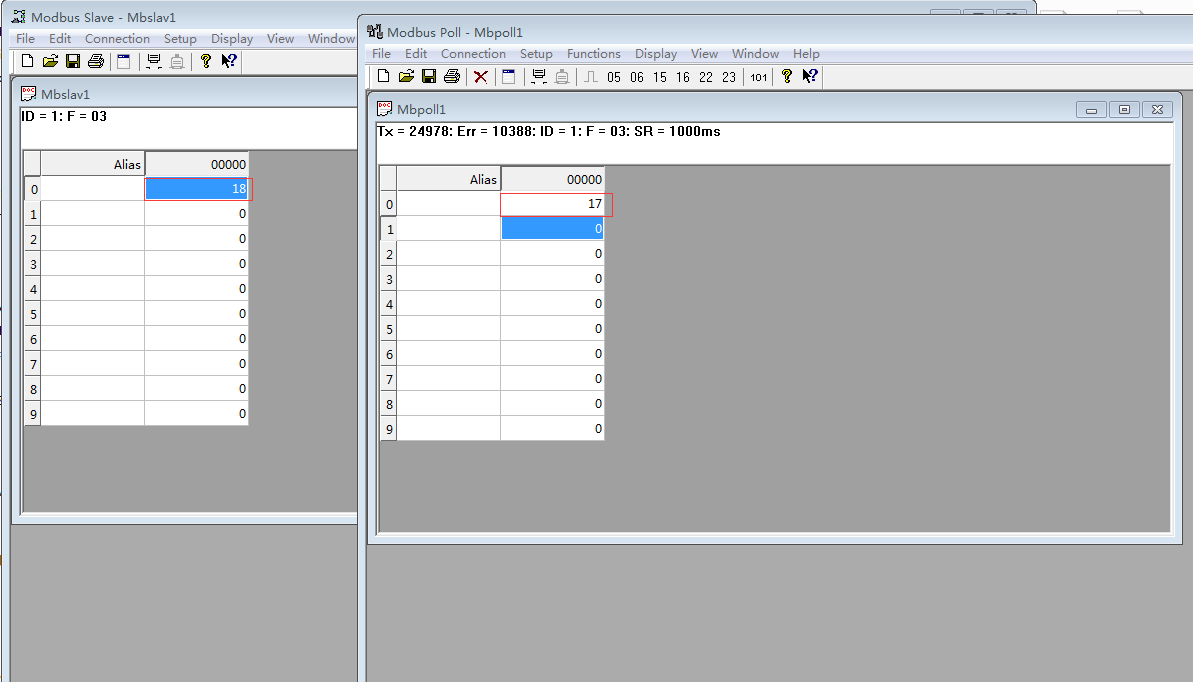Click Print icon in Modbus Poll toolbar
The height and width of the screenshot is (682, 1193).
pos(452,76)
